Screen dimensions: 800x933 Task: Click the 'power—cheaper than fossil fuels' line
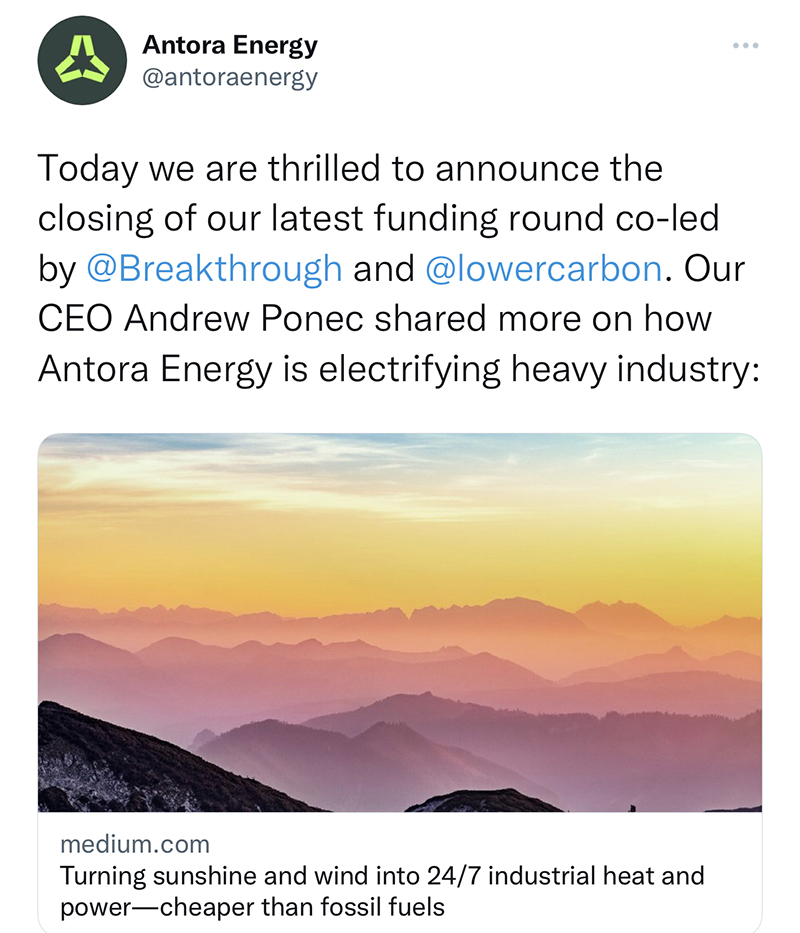click(x=252, y=907)
